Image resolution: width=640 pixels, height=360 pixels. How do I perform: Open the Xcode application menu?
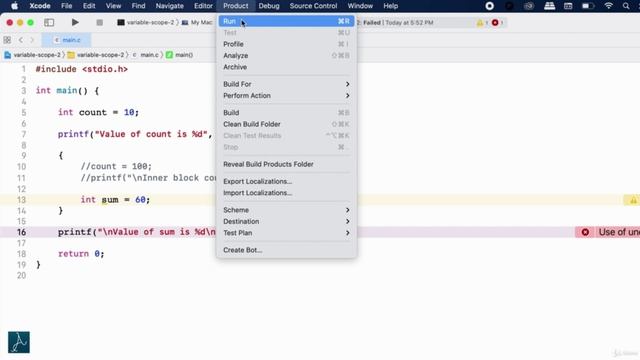tap(40, 6)
